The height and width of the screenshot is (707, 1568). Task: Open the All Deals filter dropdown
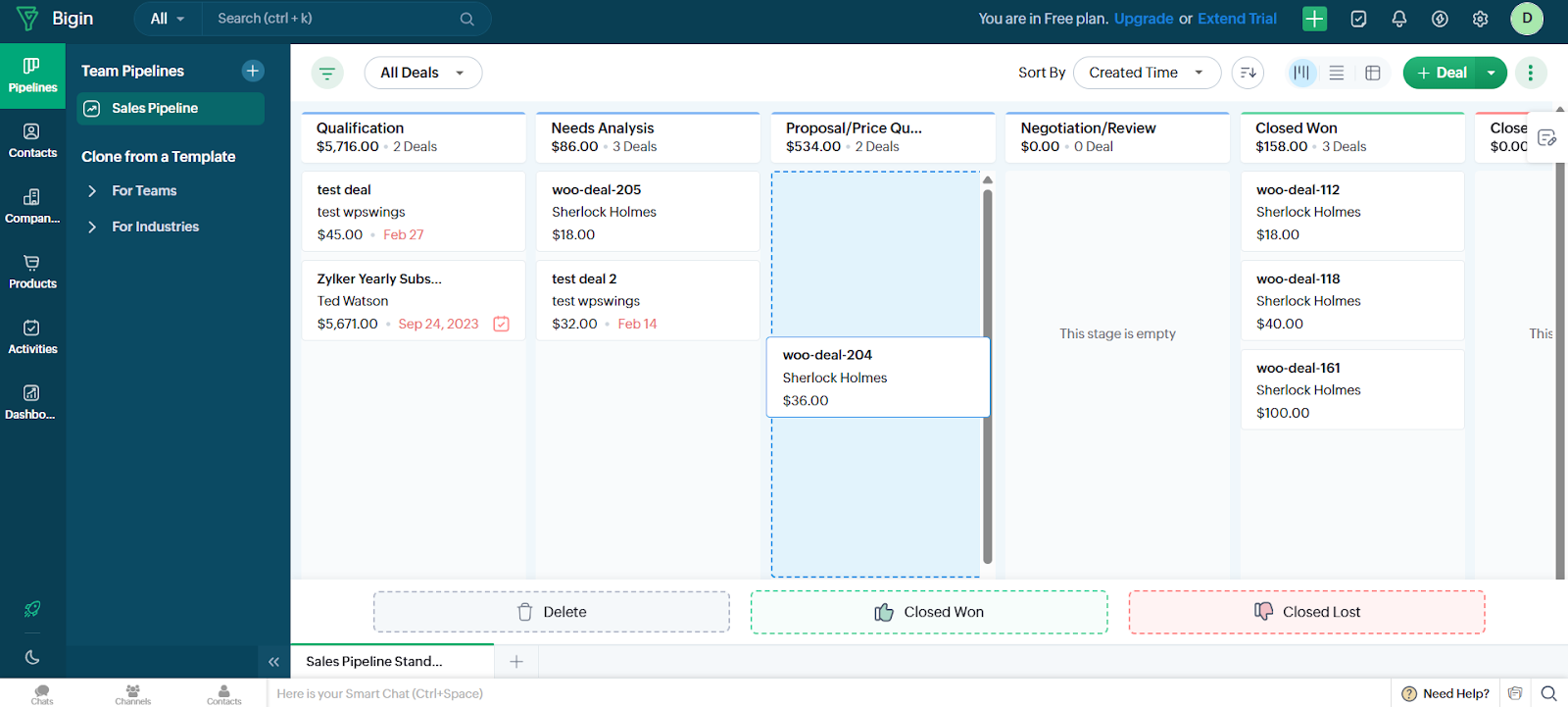pyautogui.click(x=422, y=73)
